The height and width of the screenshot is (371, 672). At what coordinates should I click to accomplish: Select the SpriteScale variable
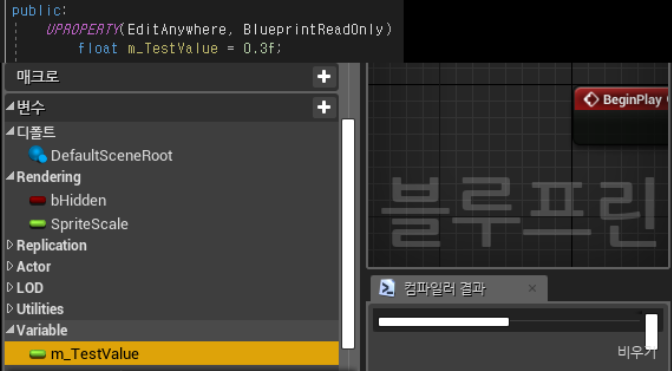click(89, 224)
